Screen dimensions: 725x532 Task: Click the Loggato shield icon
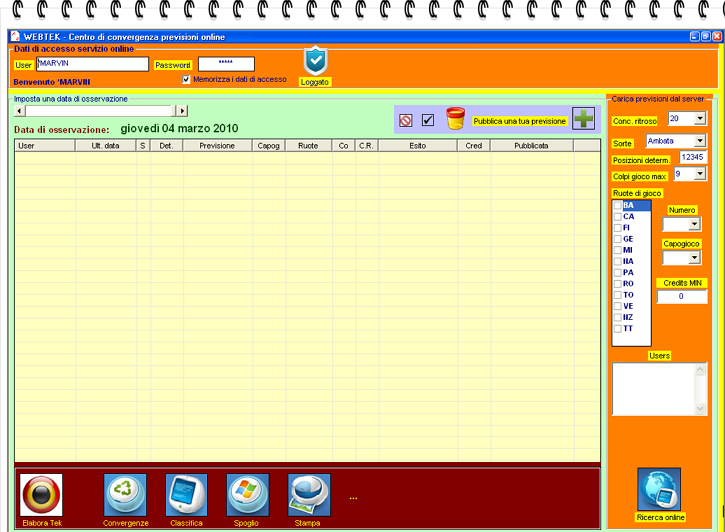click(x=316, y=61)
